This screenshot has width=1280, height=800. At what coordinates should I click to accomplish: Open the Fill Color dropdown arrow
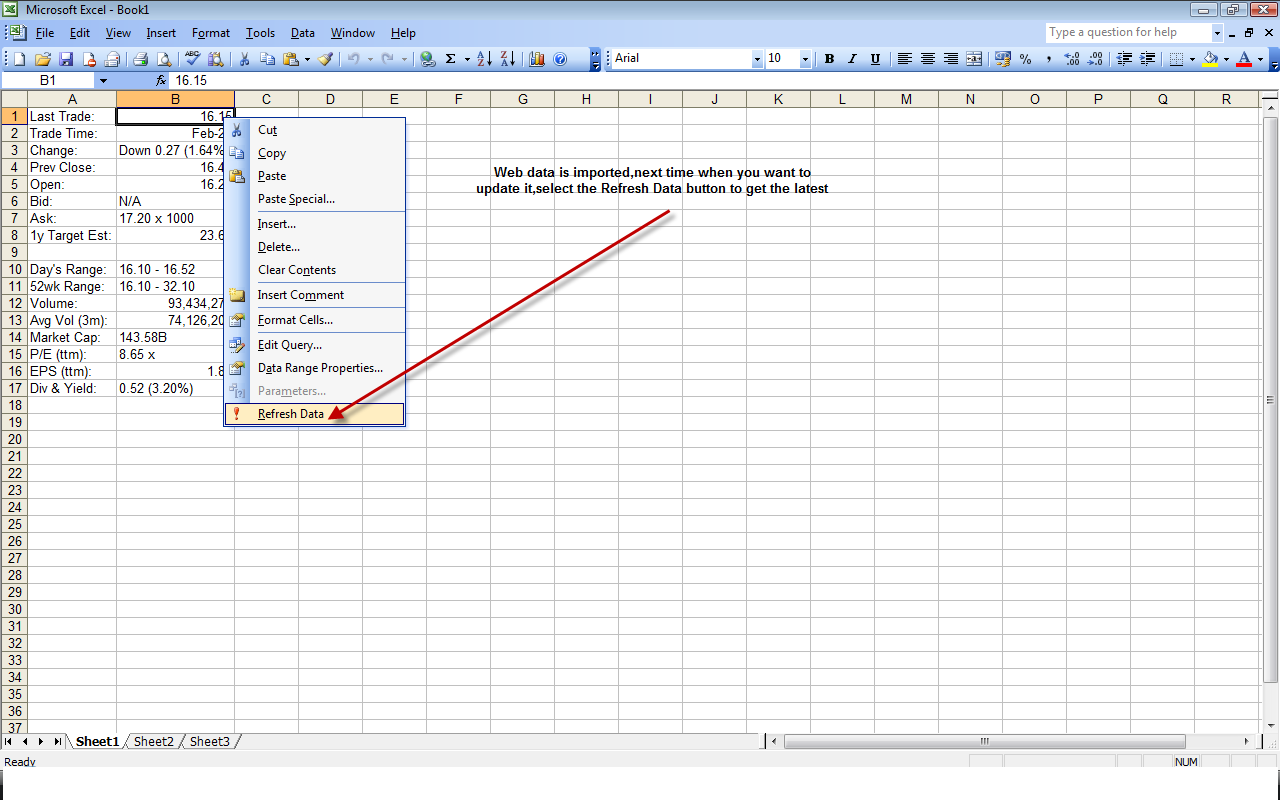[x=1226, y=59]
